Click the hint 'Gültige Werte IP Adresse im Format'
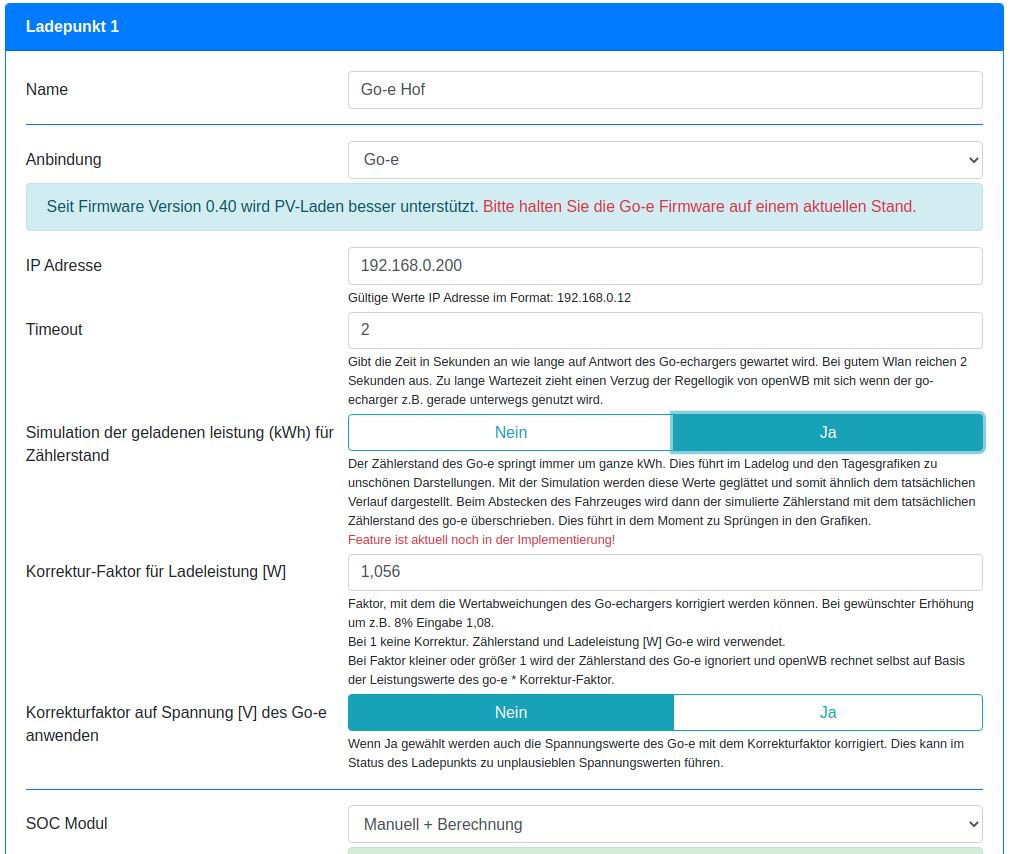Viewport: 1010px width, 854px height. (490, 298)
